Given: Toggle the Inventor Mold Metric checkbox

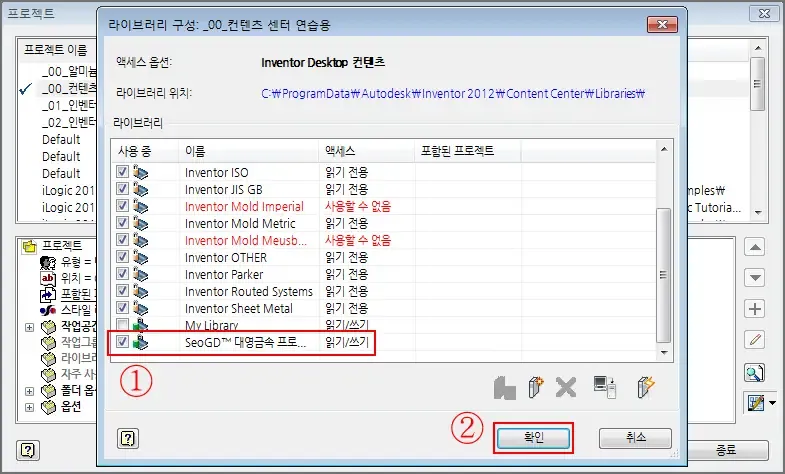Looking at the screenshot, I should (122, 223).
